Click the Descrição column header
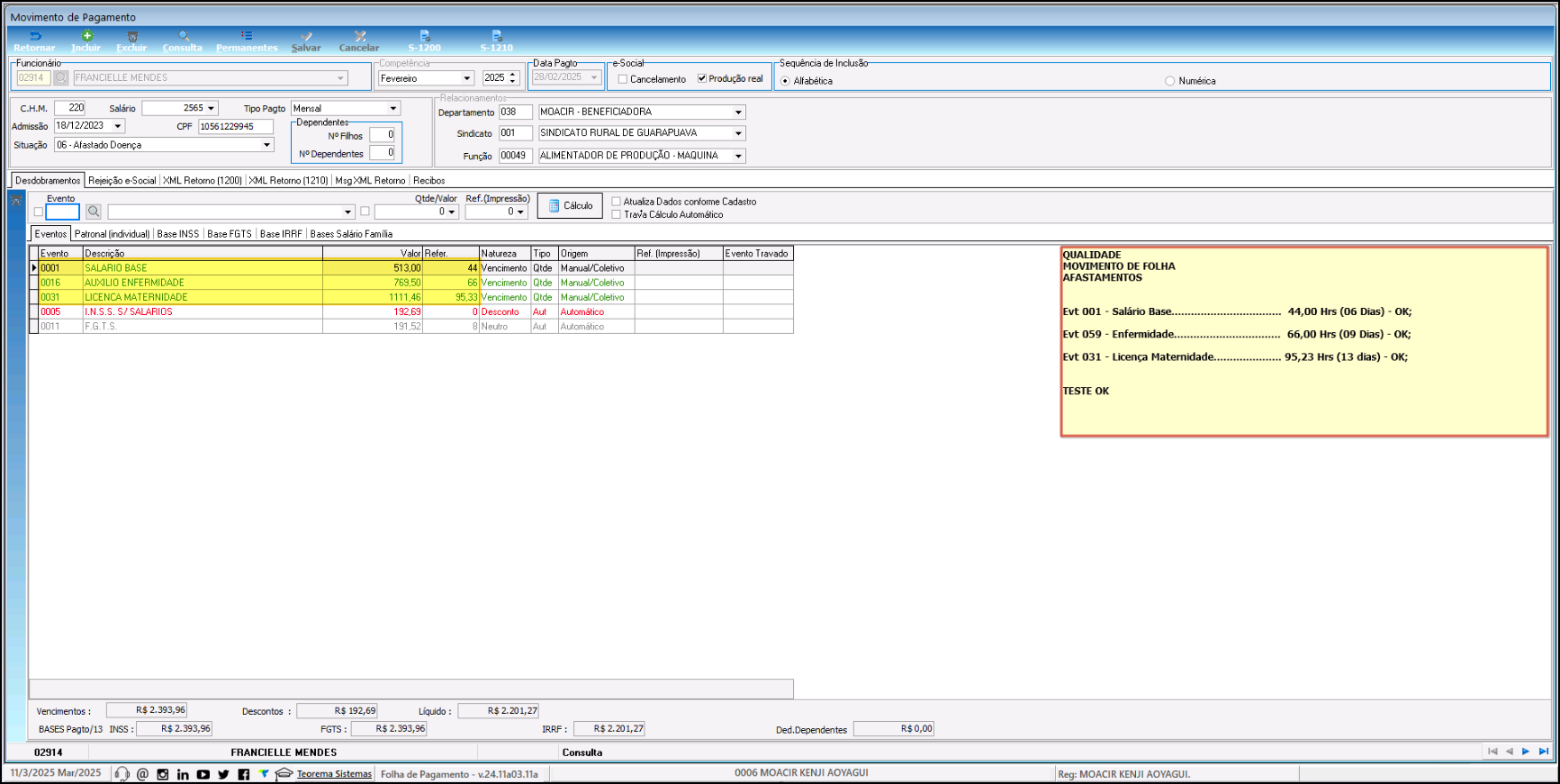The image size is (1560, 784). pyautogui.click(x=203, y=254)
